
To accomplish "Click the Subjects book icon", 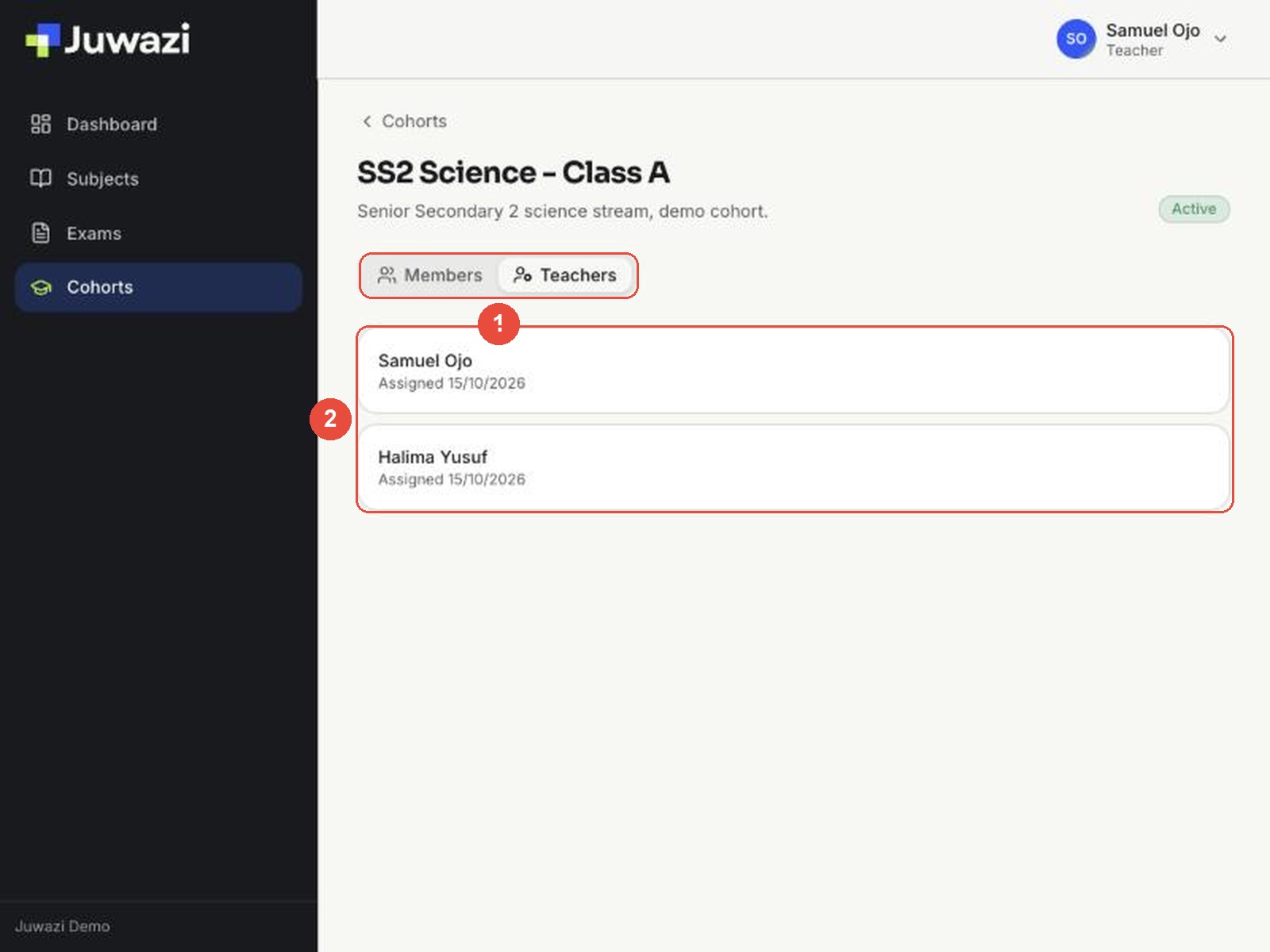I will coord(40,178).
